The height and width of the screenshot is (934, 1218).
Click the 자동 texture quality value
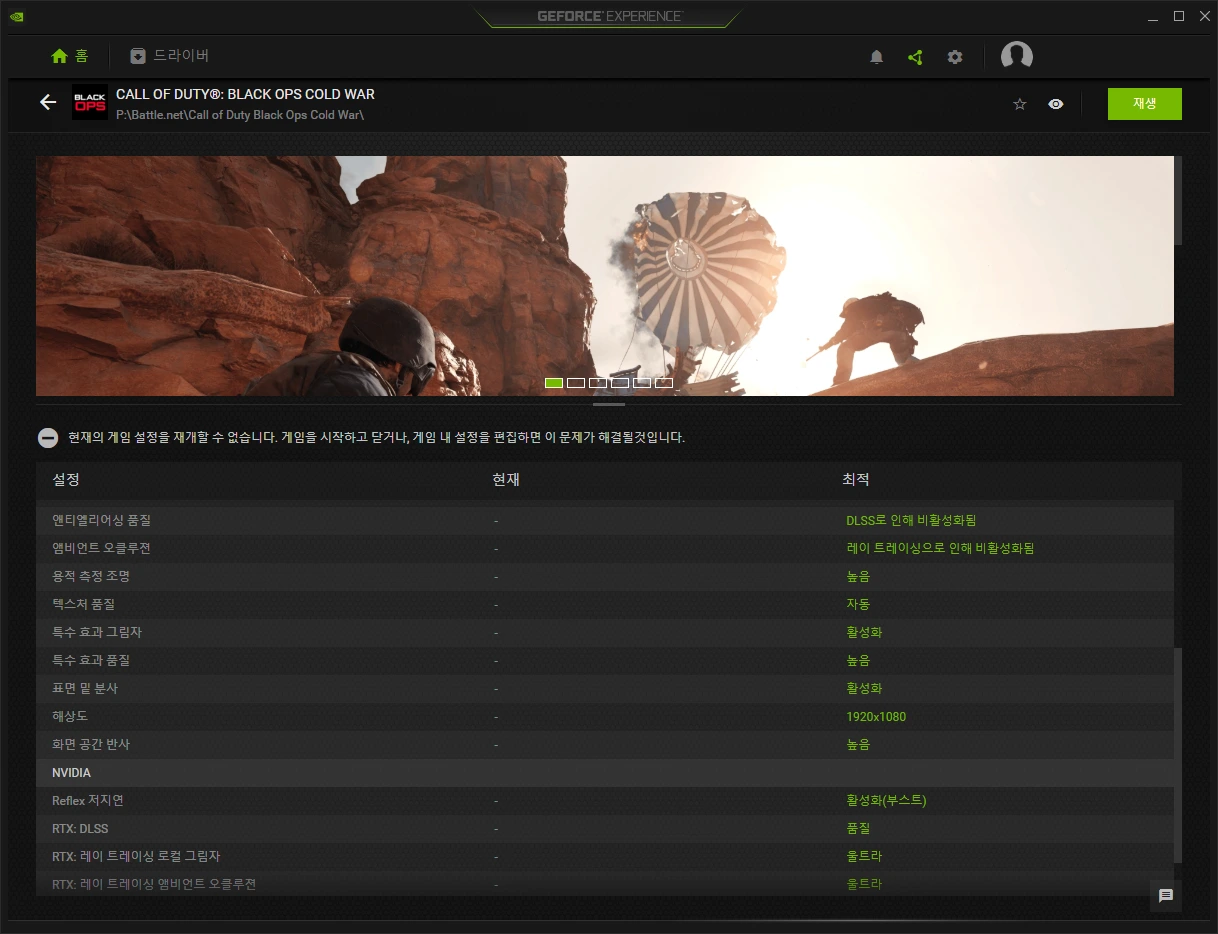(858, 605)
